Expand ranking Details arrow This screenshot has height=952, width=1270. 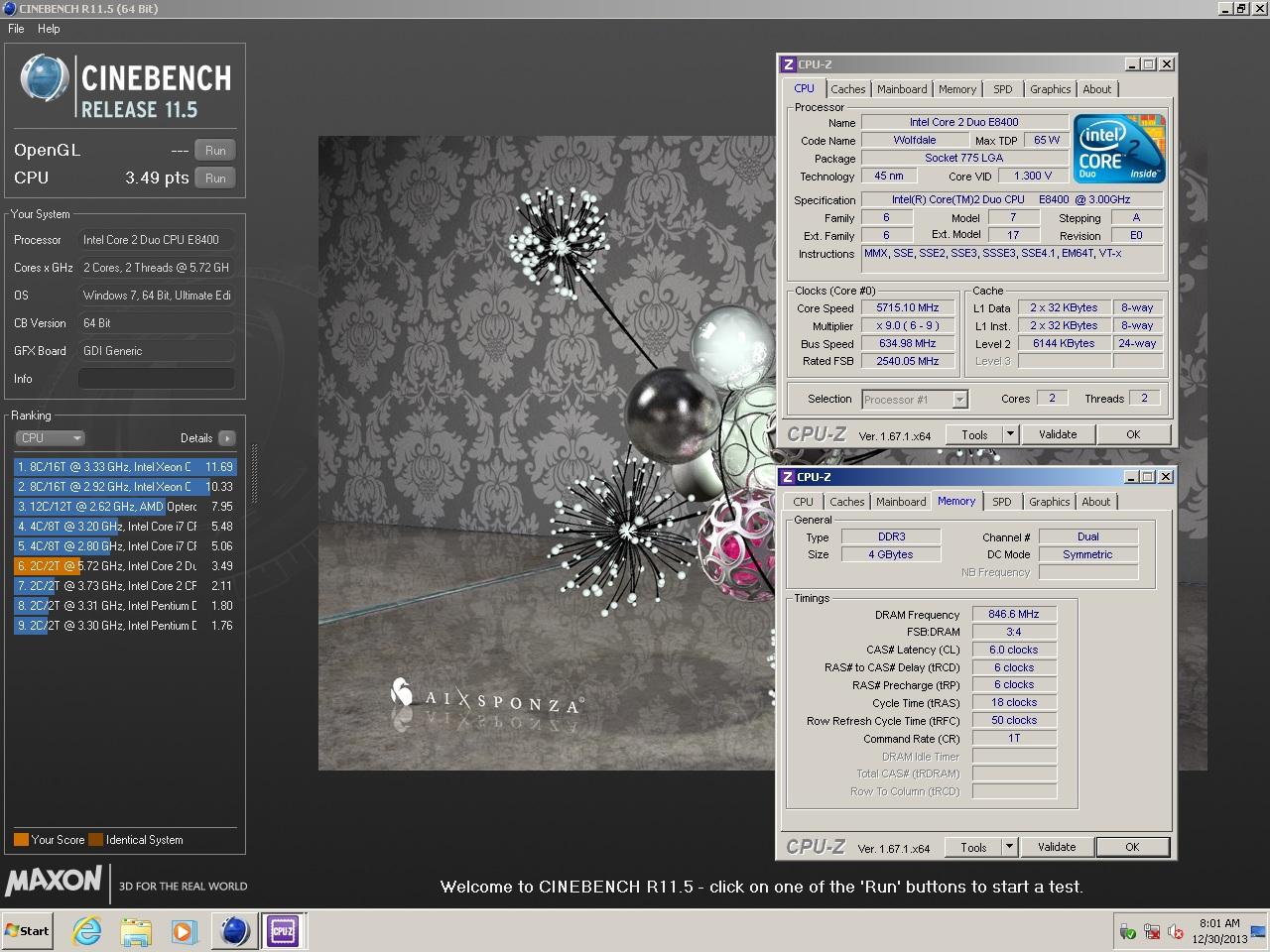click(227, 438)
